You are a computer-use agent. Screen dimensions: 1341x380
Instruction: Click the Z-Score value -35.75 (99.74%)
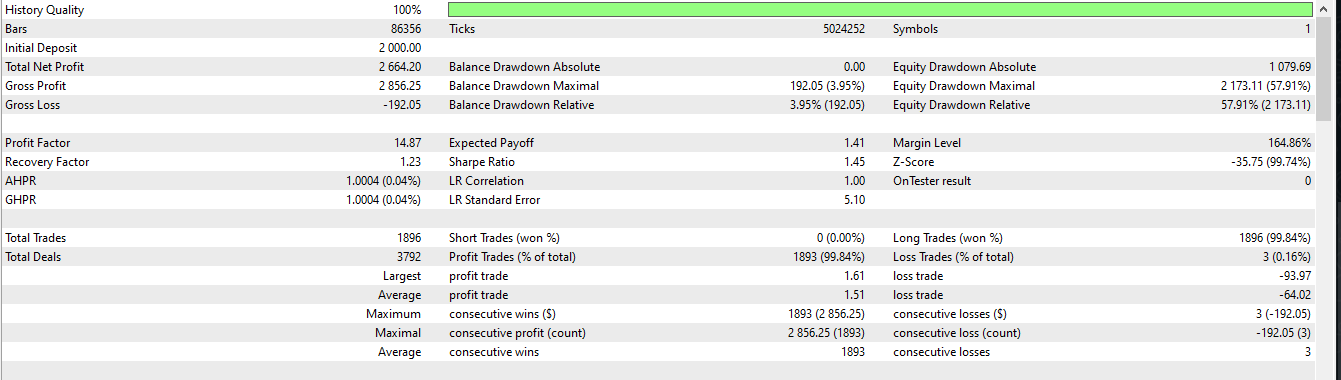coord(1263,162)
